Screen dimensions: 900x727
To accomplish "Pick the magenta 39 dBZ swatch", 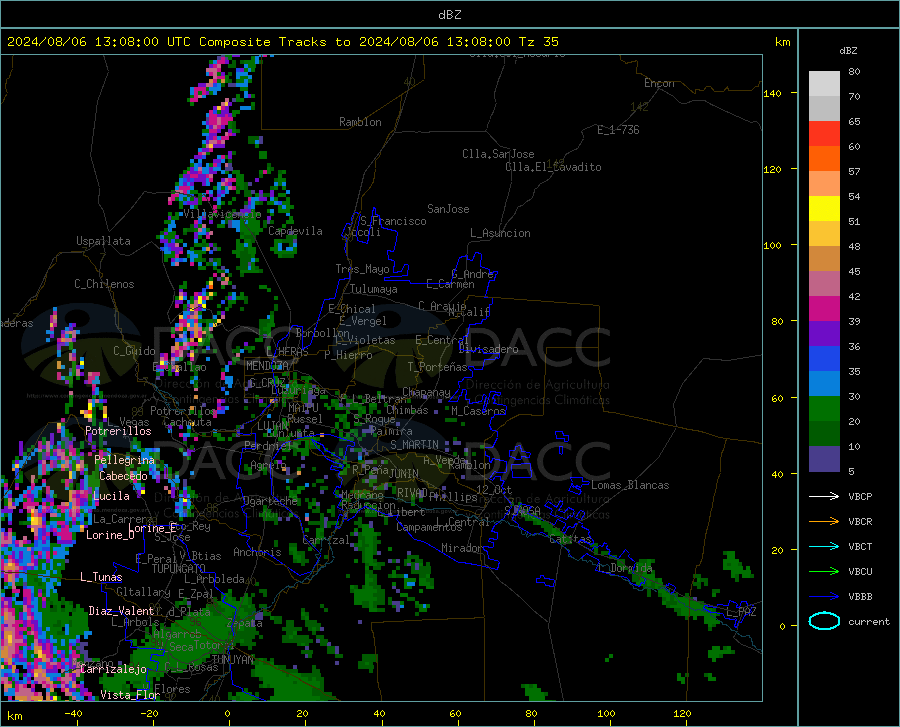I will pos(824,309).
